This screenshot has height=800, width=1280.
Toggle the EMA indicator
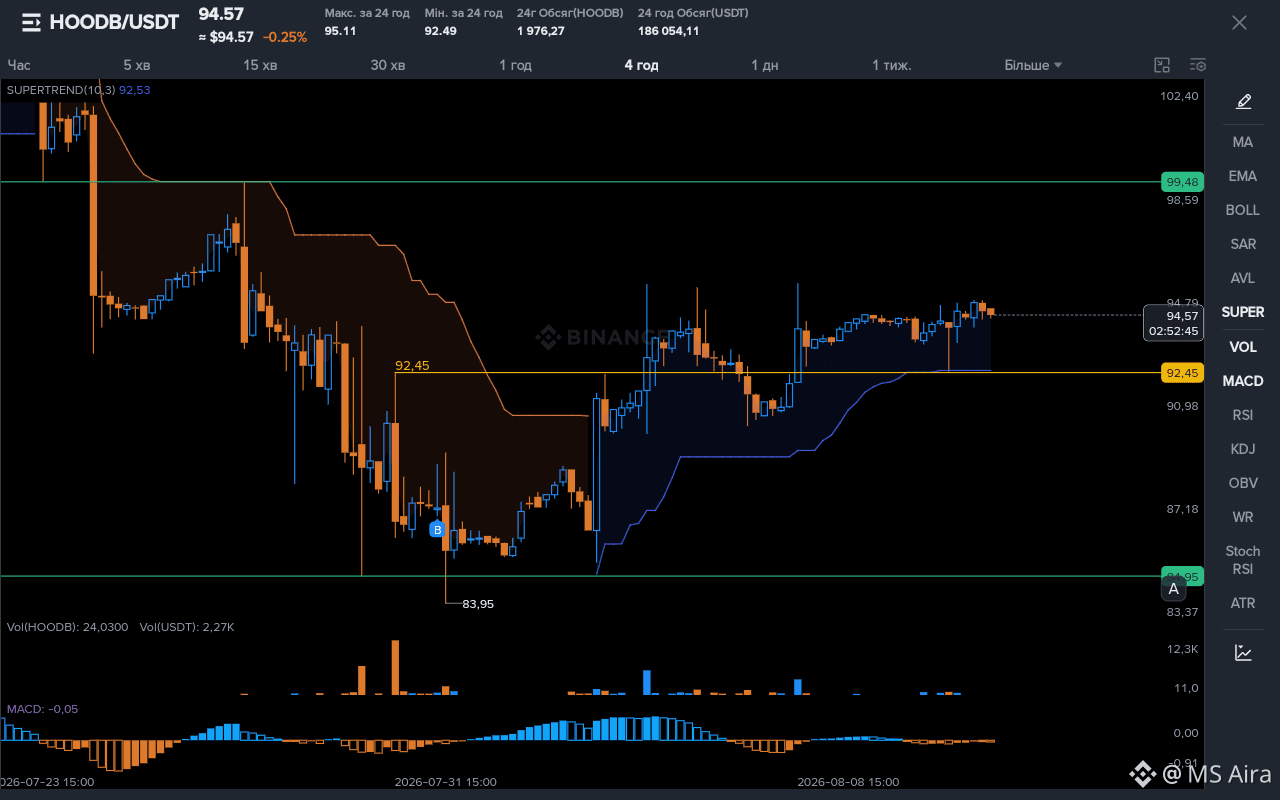click(x=1243, y=176)
